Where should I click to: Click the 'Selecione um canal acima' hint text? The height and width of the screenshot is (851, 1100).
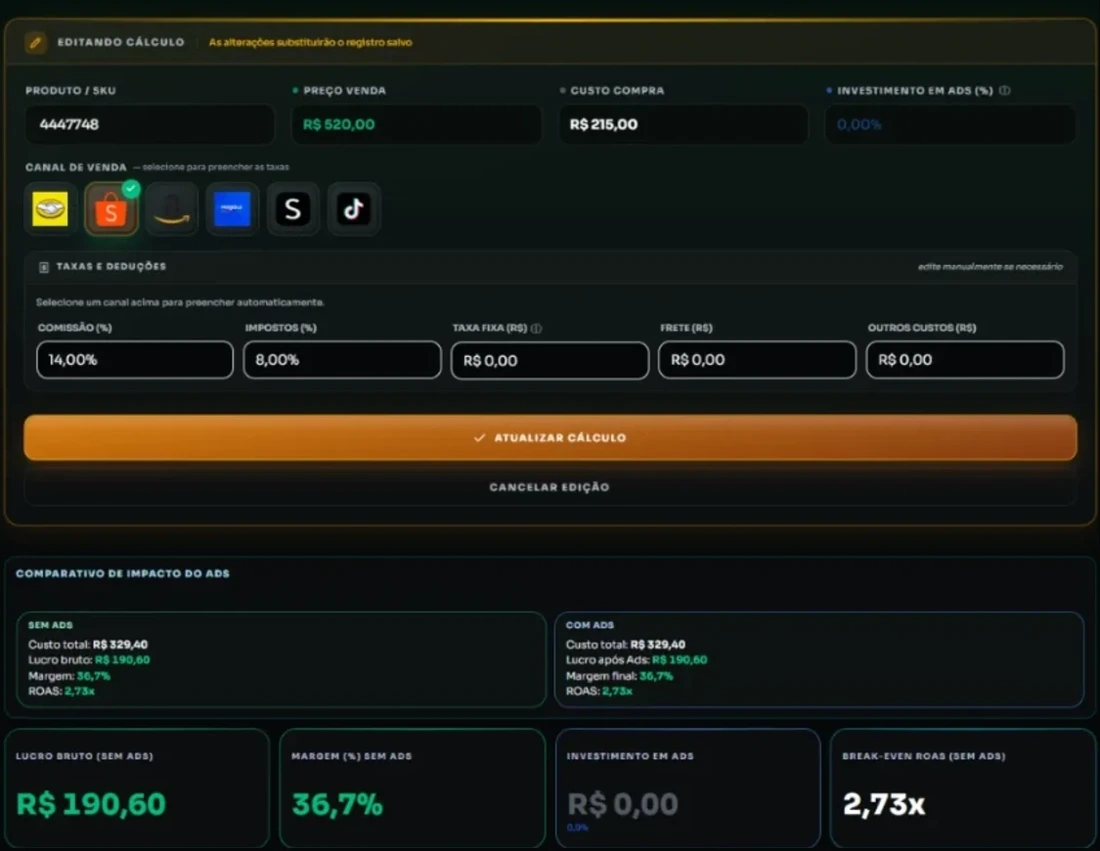180,302
